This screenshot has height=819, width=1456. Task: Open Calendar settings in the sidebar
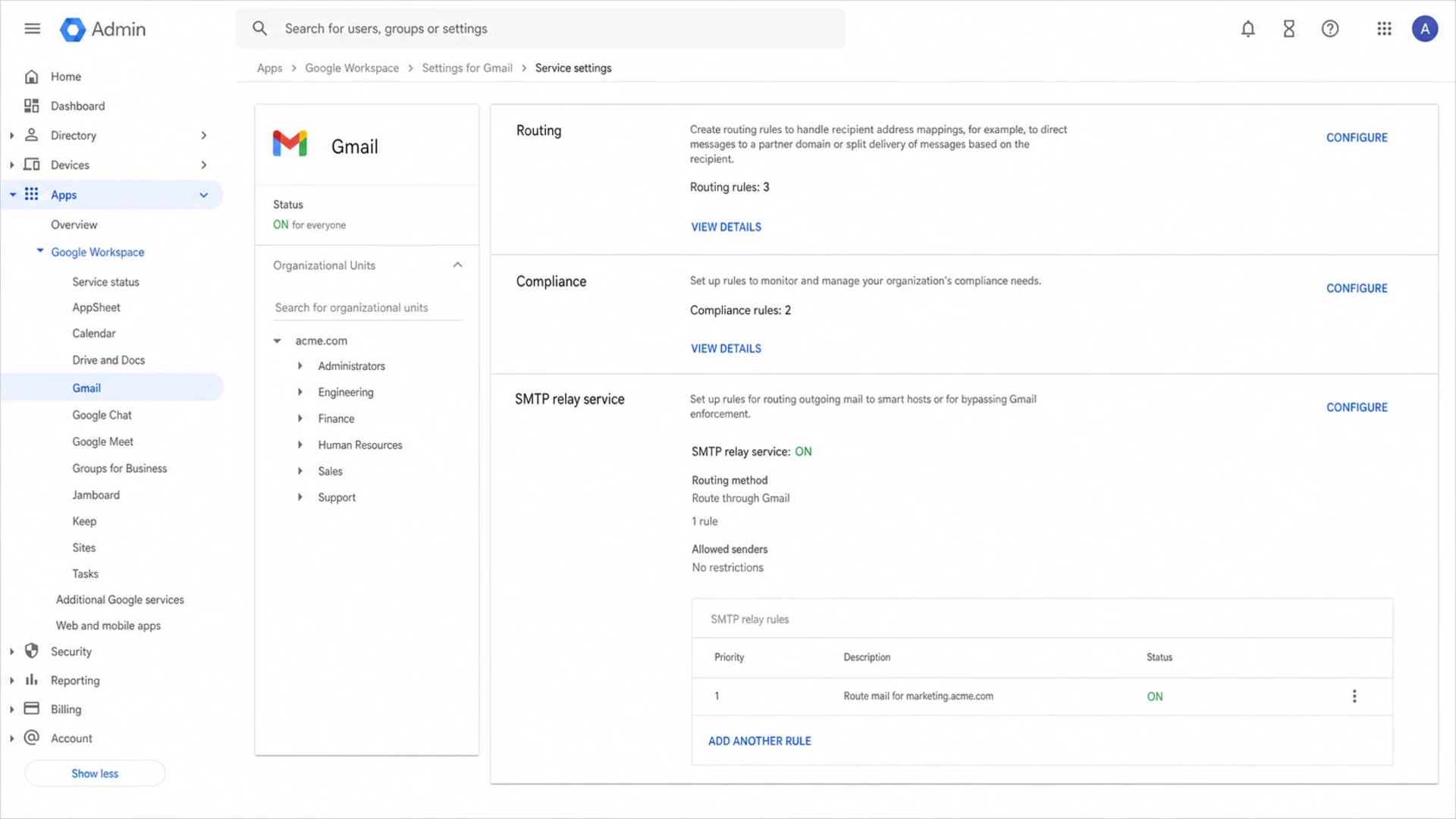coord(94,334)
